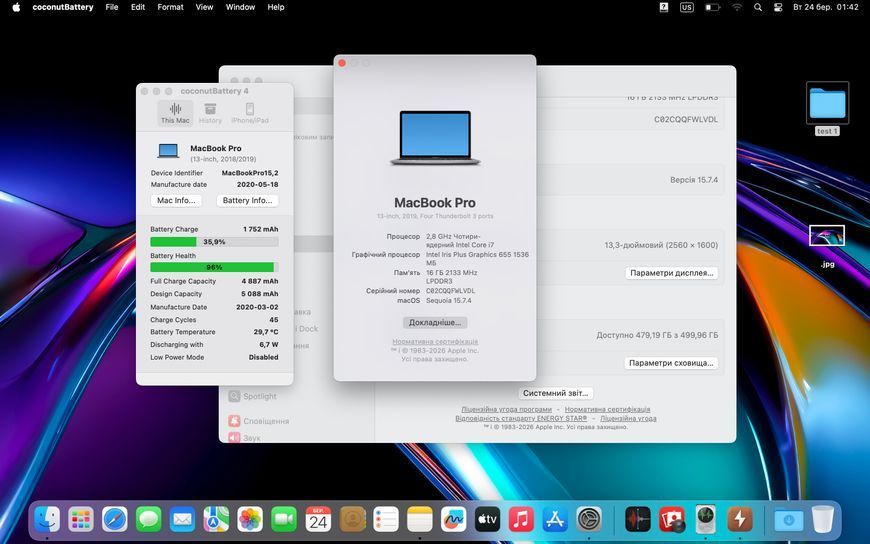Switch to the History tab in coconutBattery
The image size is (870, 544).
[210, 113]
